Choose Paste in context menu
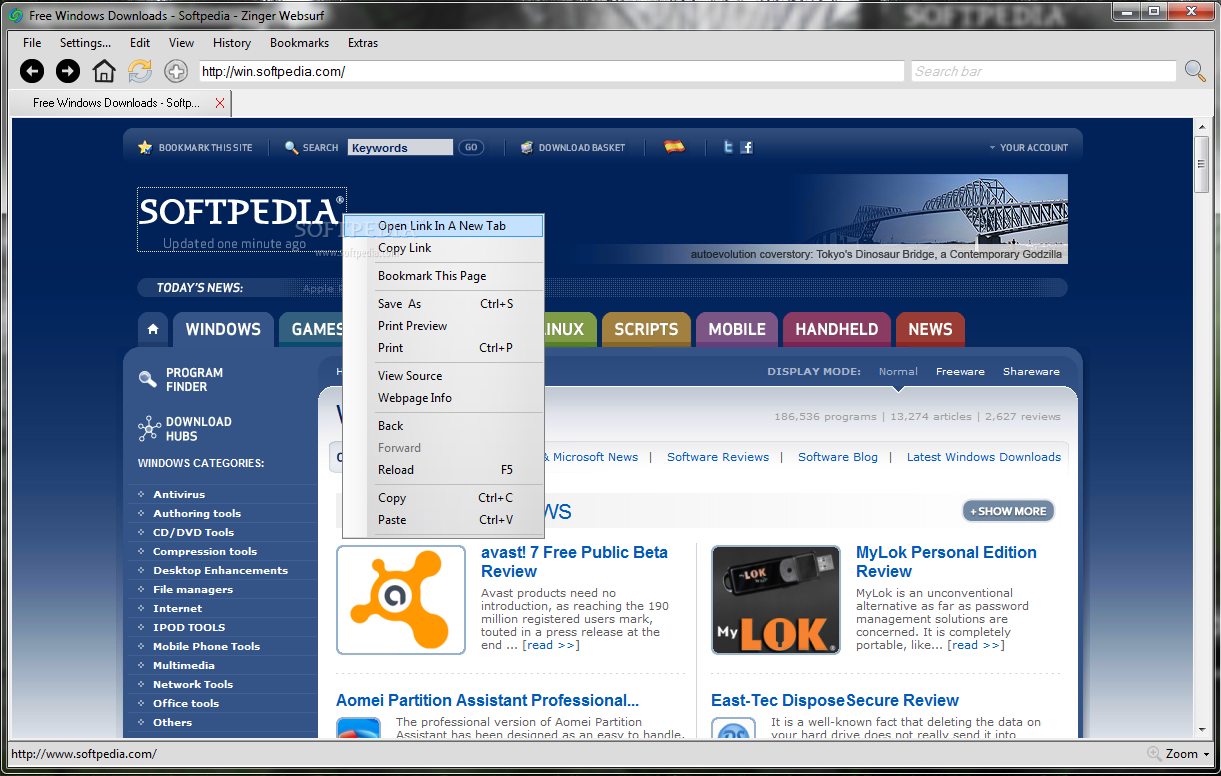 pos(443,520)
